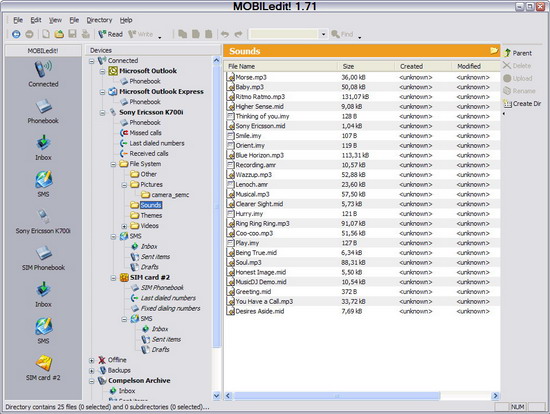Click the device tree scroll down arrow
Image resolution: width=550 pixels, height=414 pixels.
tap(216, 396)
